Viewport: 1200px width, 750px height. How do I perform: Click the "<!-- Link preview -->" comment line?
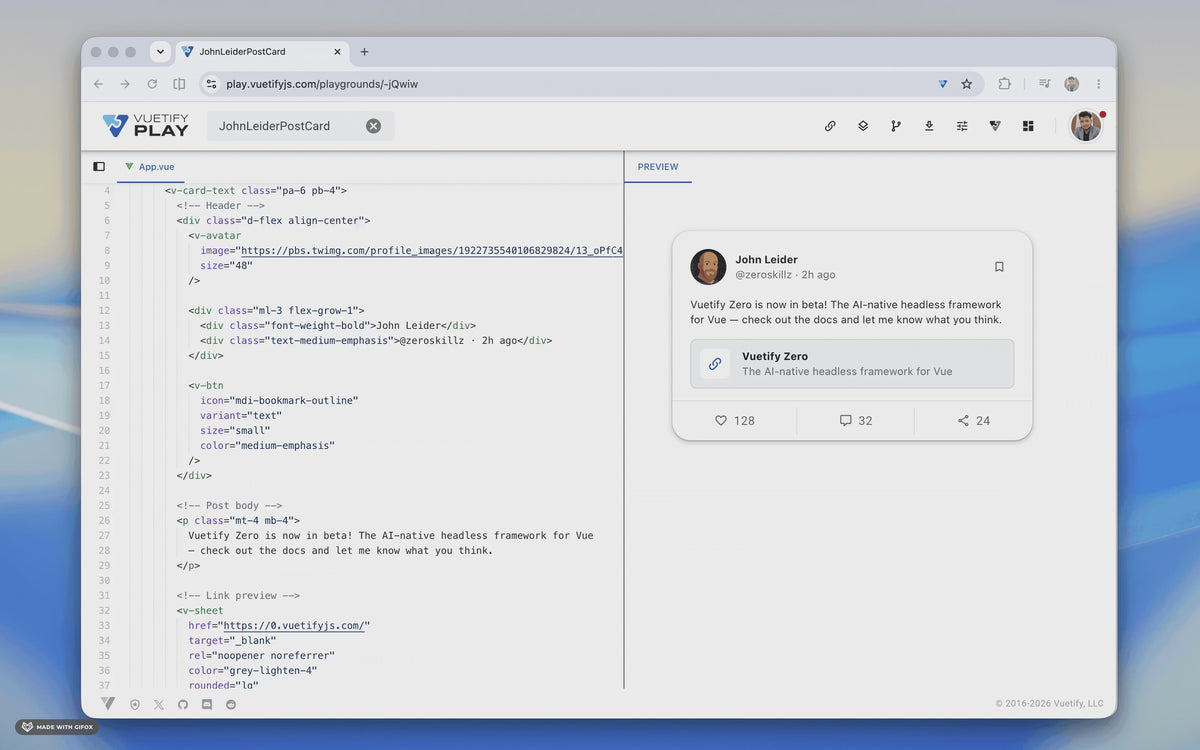click(238, 596)
